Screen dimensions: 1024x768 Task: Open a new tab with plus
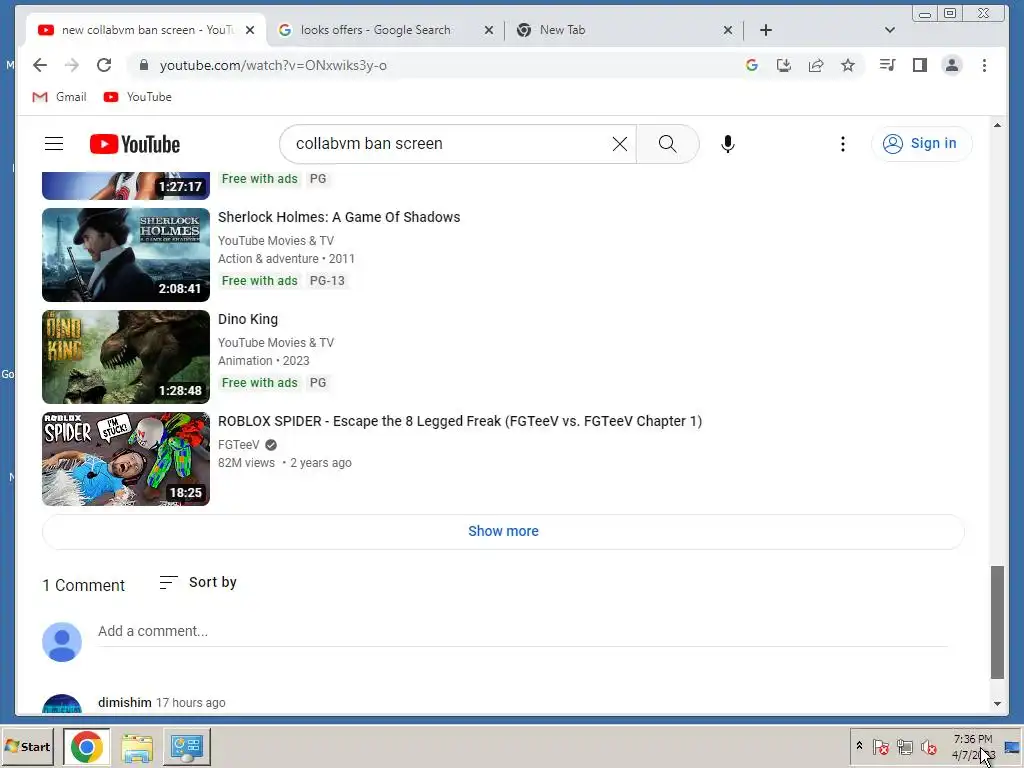pyautogui.click(x=766, y=30)
